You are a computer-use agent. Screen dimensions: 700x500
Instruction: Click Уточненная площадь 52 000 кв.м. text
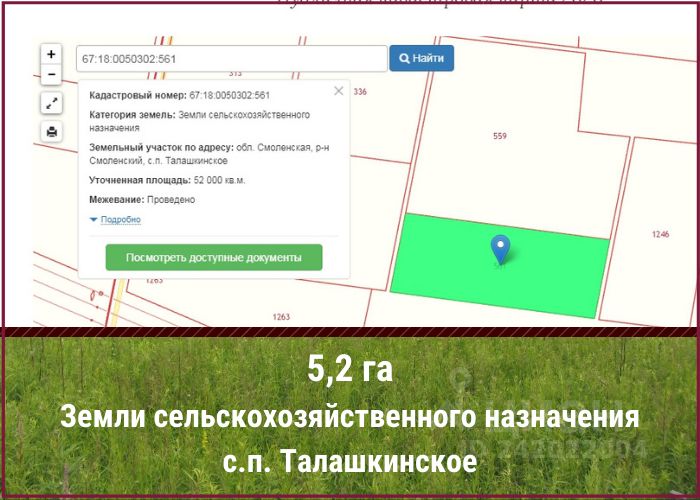167,180
